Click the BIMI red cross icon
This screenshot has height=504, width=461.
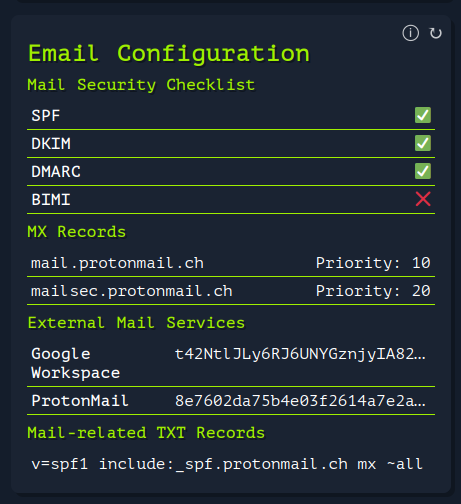tap(423, 199)
